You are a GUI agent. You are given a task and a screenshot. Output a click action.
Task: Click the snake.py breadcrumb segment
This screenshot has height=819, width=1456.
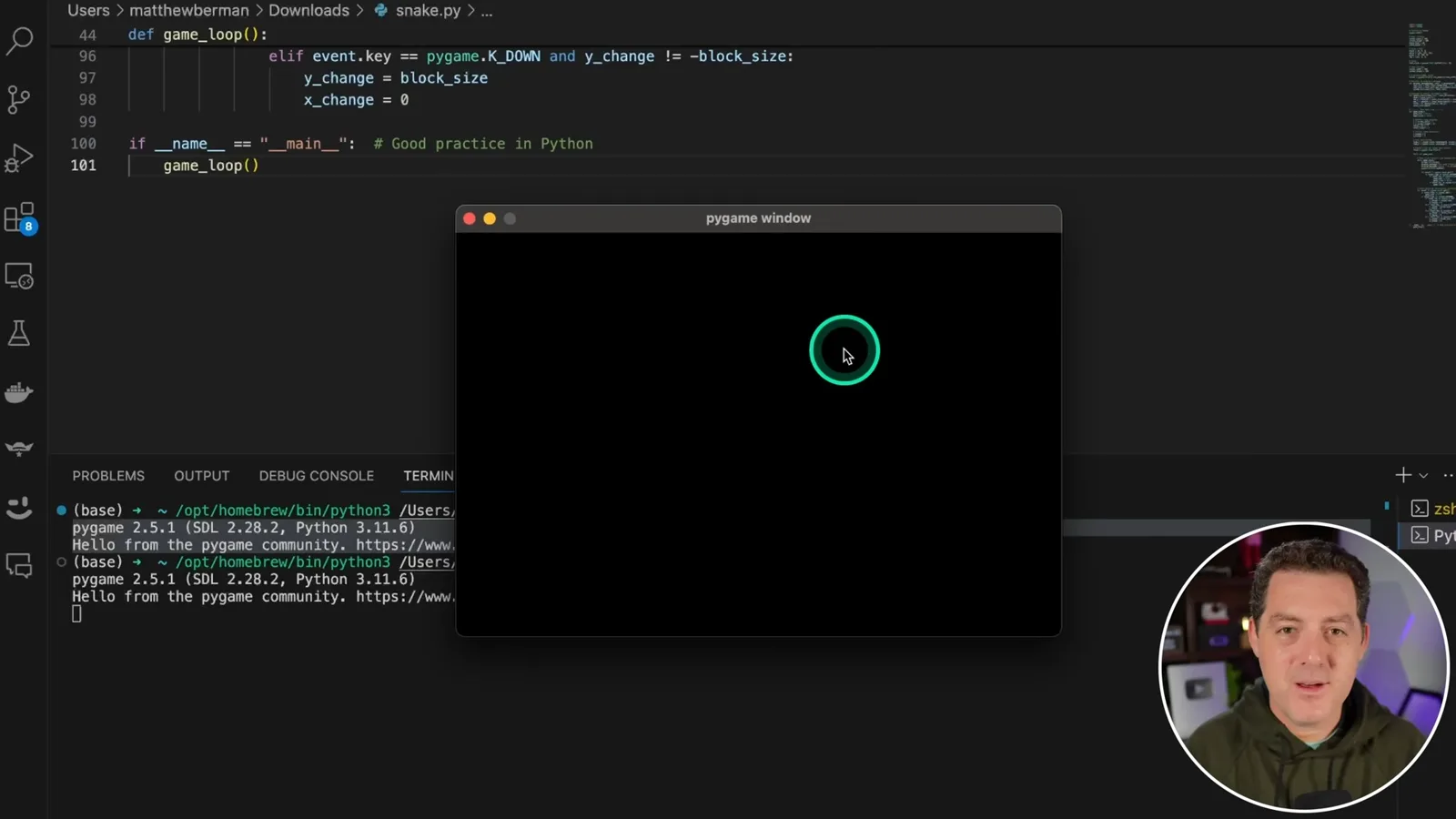click(418, 11)
